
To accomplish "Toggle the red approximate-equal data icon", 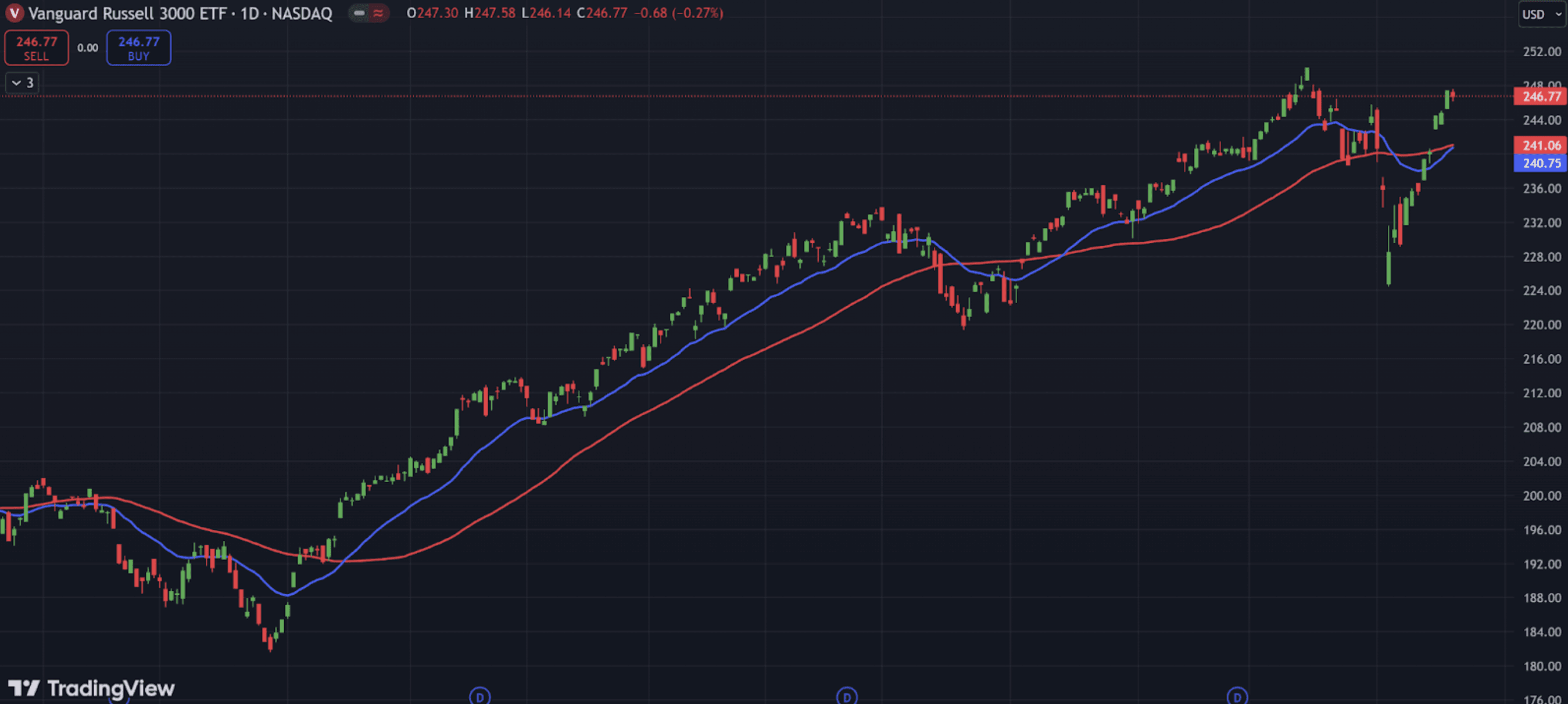I will [x=378, y=13].
